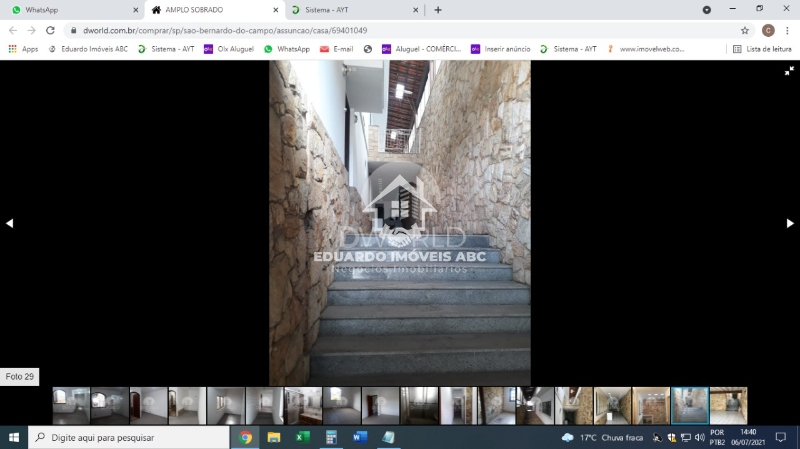
Task: Open File Explorer from taskbar
Action: click(x=274, y=437)
